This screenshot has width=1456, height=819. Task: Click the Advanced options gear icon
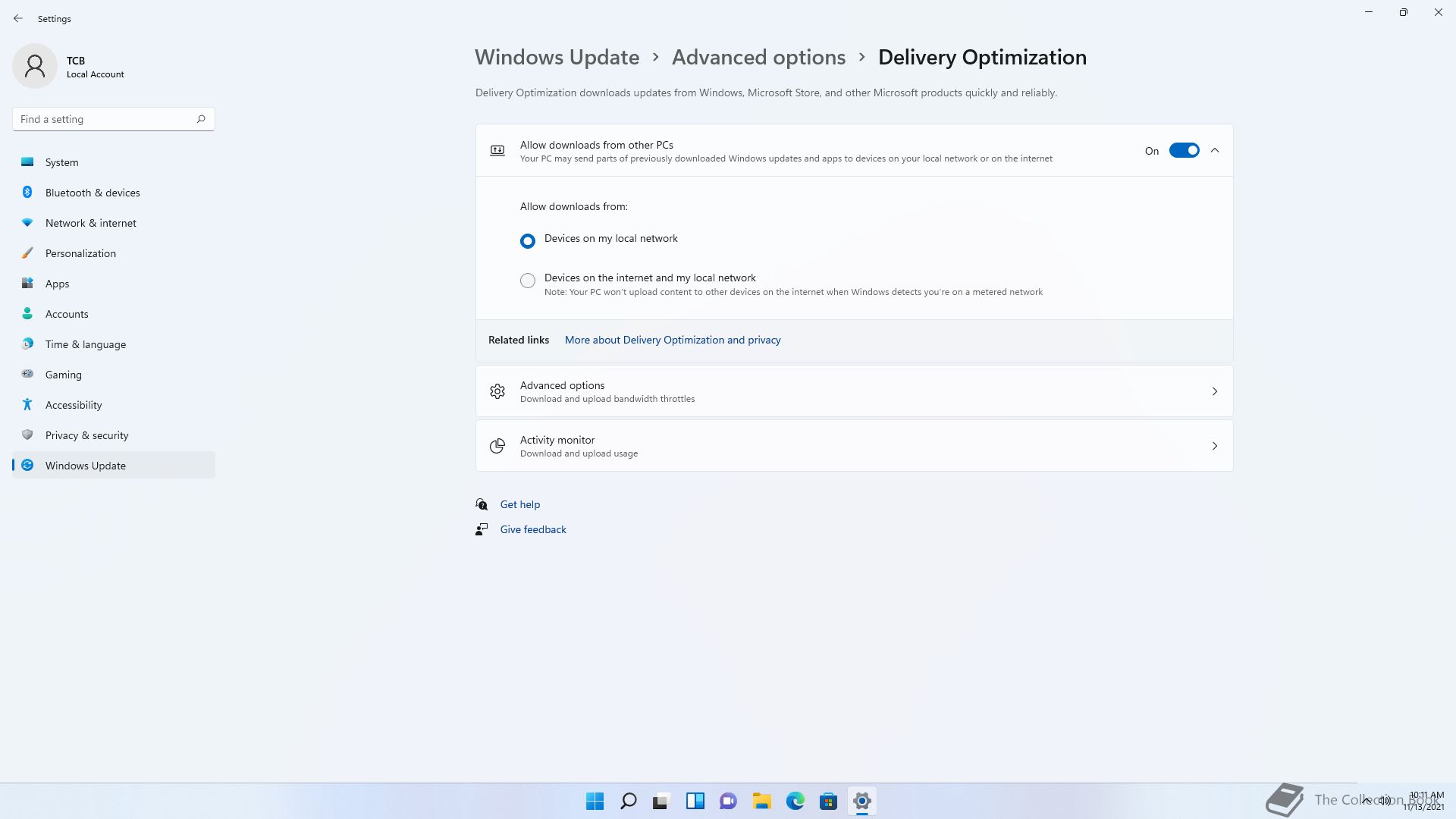click(497, 391)
